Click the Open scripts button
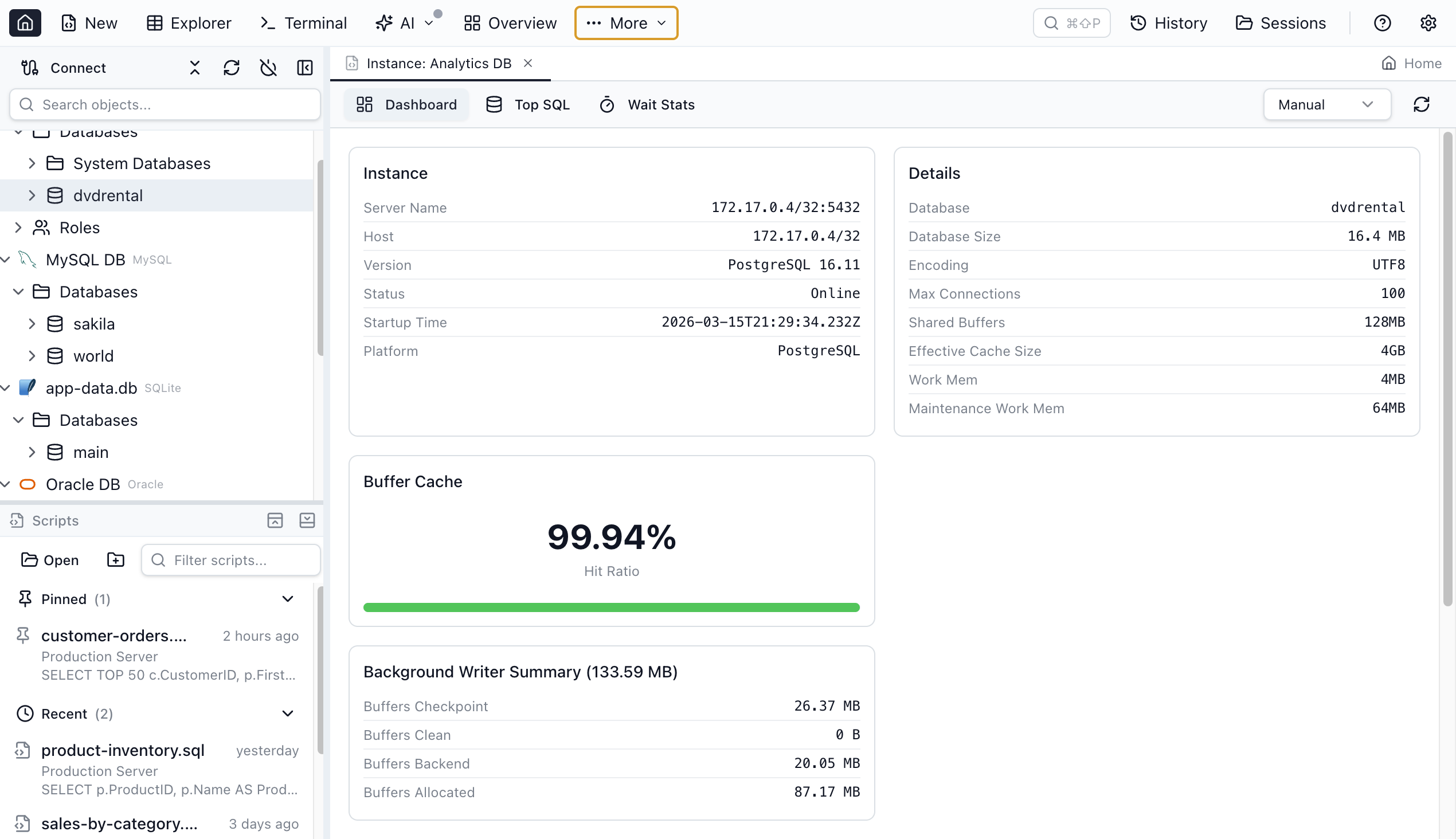 click(x=50, y=559)
